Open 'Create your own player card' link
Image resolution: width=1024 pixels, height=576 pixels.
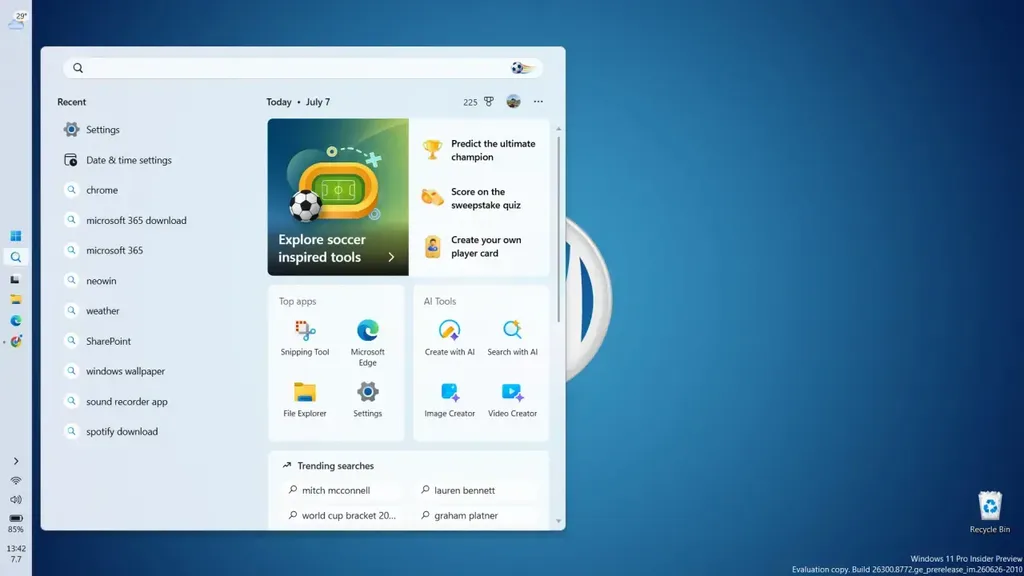479,246
